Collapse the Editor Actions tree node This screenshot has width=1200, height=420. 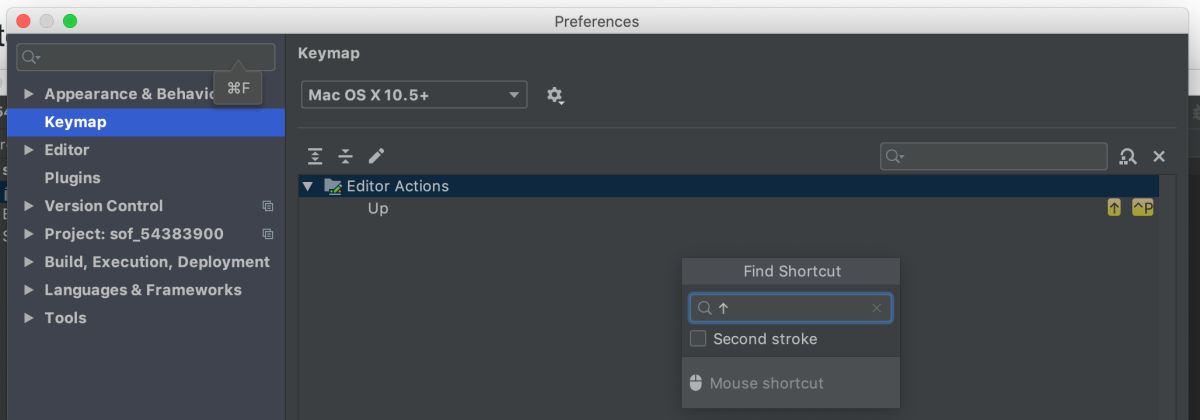(308, 186)
